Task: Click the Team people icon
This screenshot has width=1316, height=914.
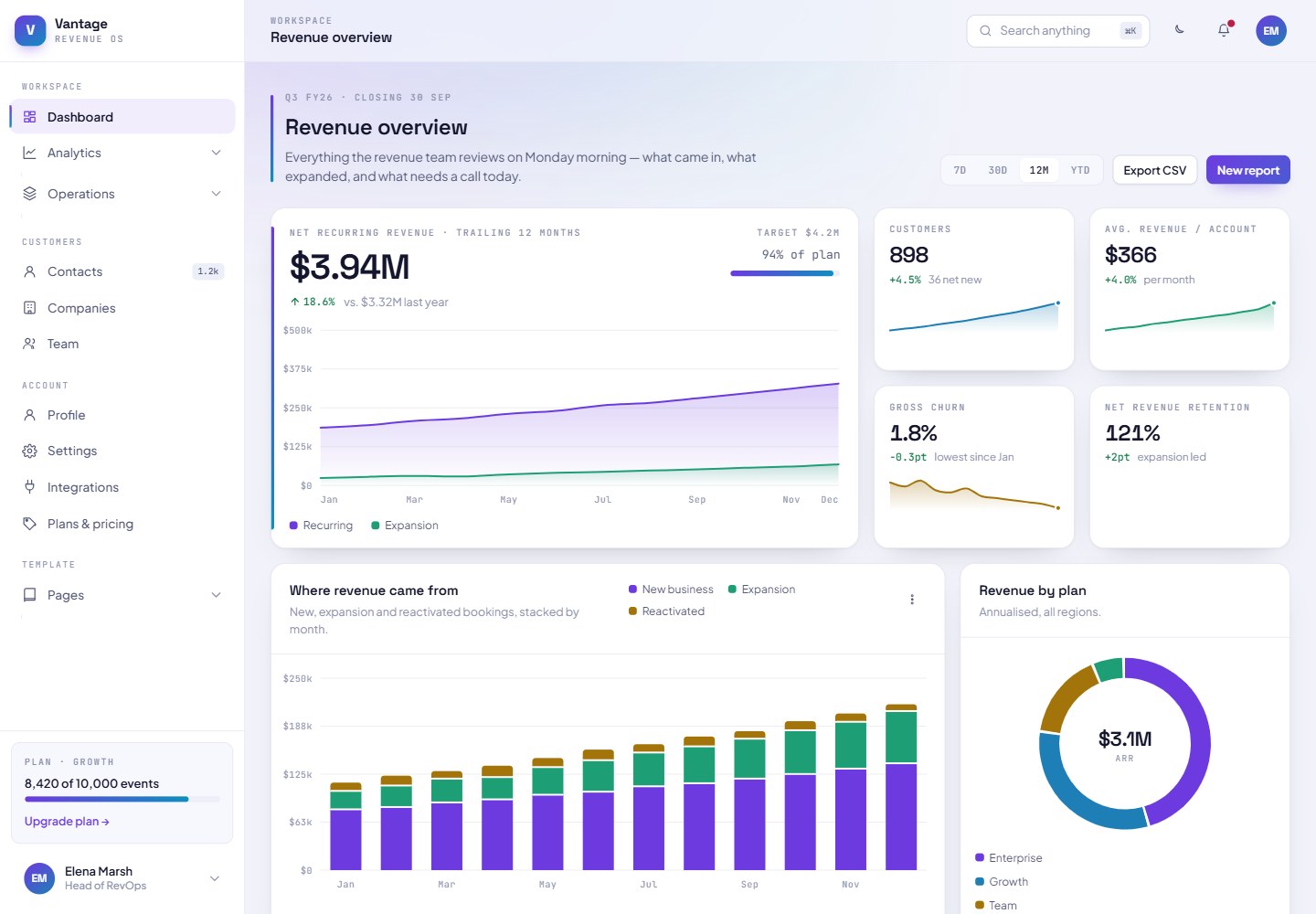Action: coord(29,344)
